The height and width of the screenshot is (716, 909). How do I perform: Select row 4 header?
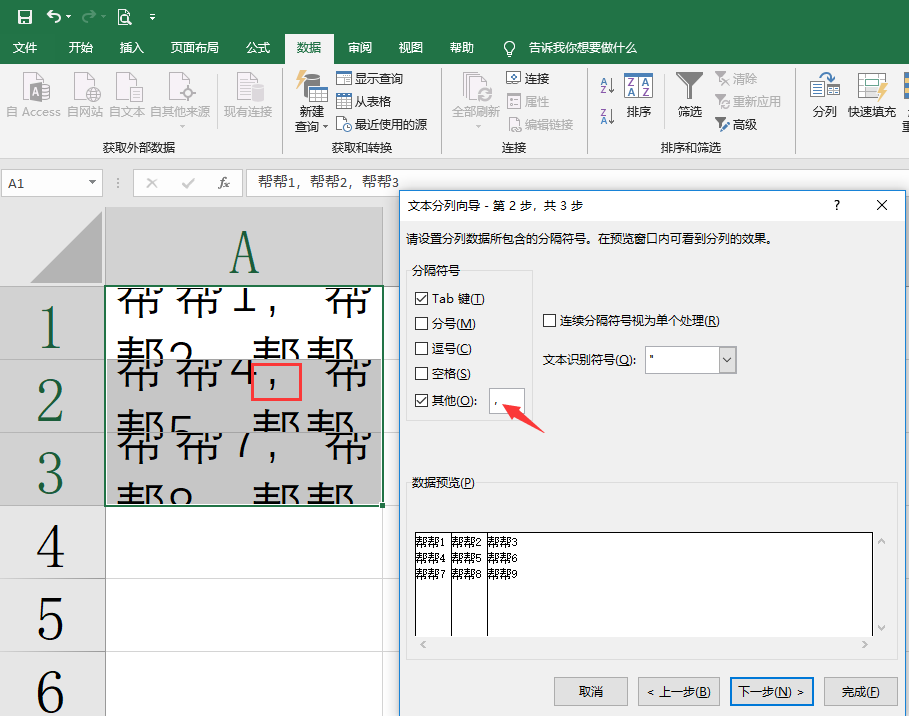click(52, 544)
